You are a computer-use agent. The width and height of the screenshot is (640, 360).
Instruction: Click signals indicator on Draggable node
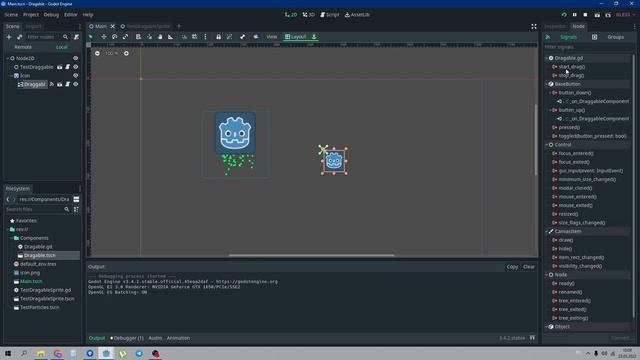(x=52, y=84)
